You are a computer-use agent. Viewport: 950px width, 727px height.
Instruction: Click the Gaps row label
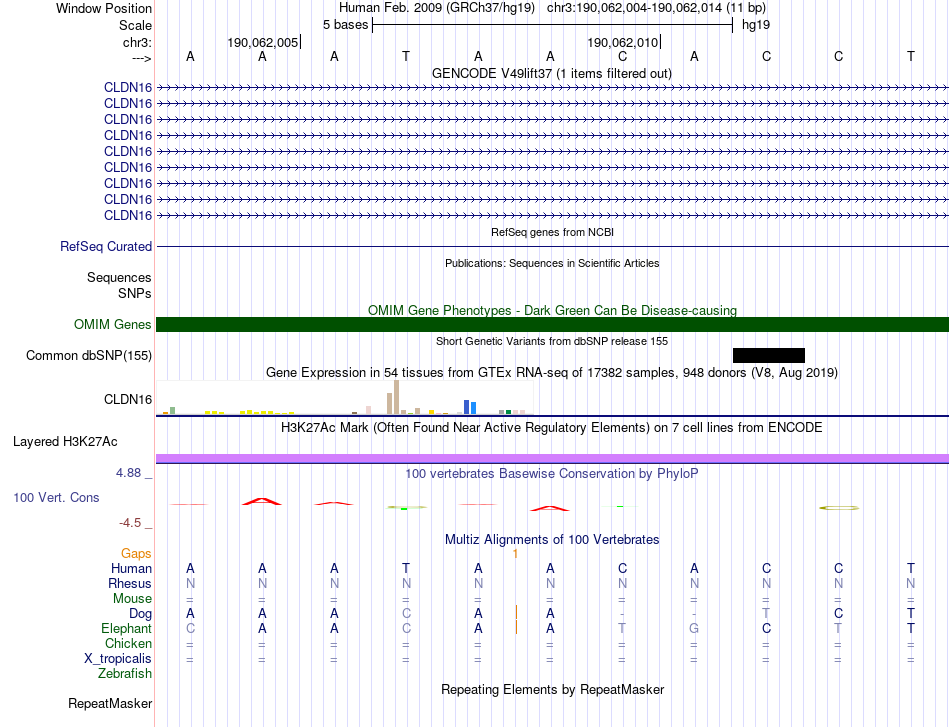pos(136,553)
